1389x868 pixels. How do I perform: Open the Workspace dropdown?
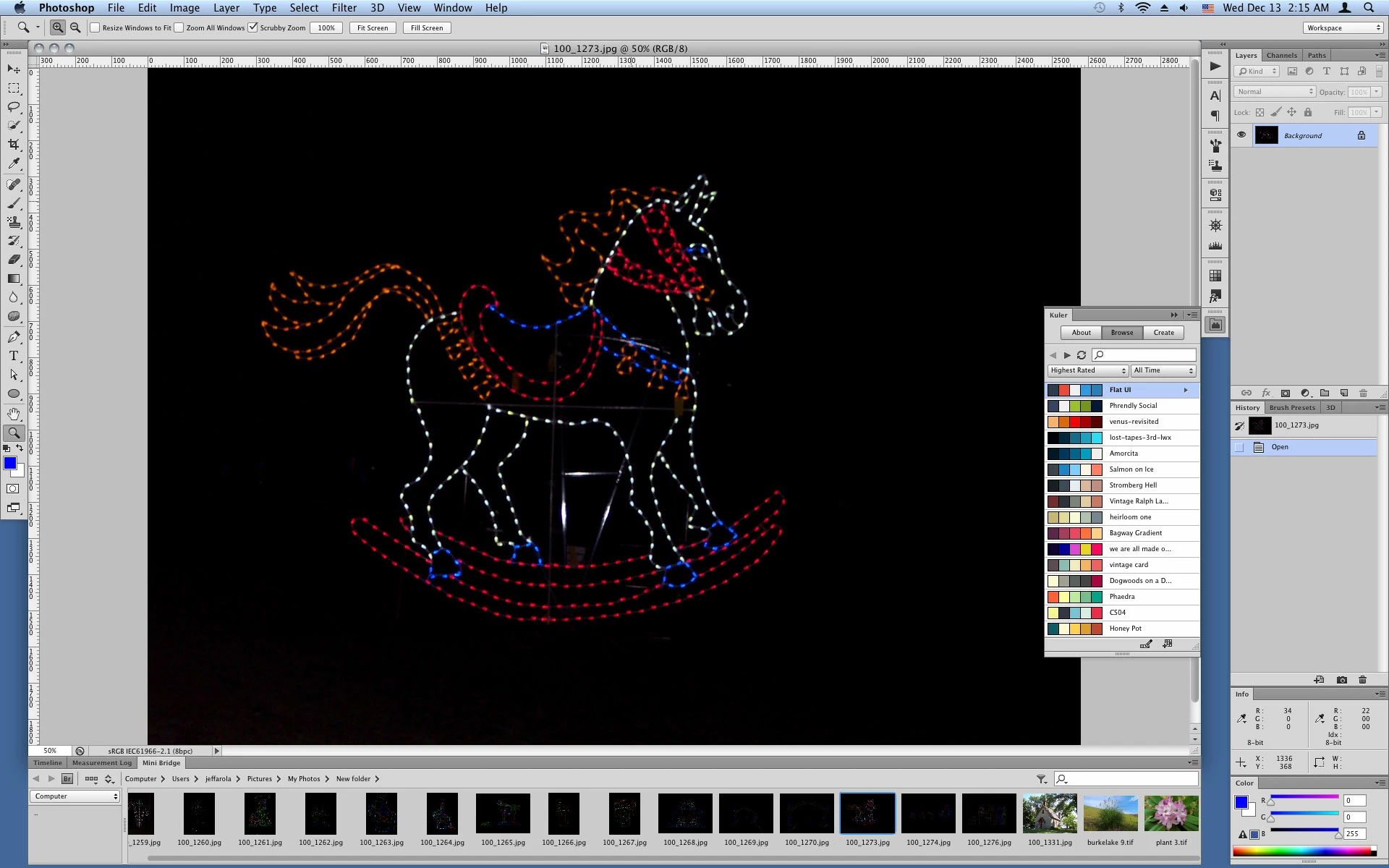(x=1343, y=27)
